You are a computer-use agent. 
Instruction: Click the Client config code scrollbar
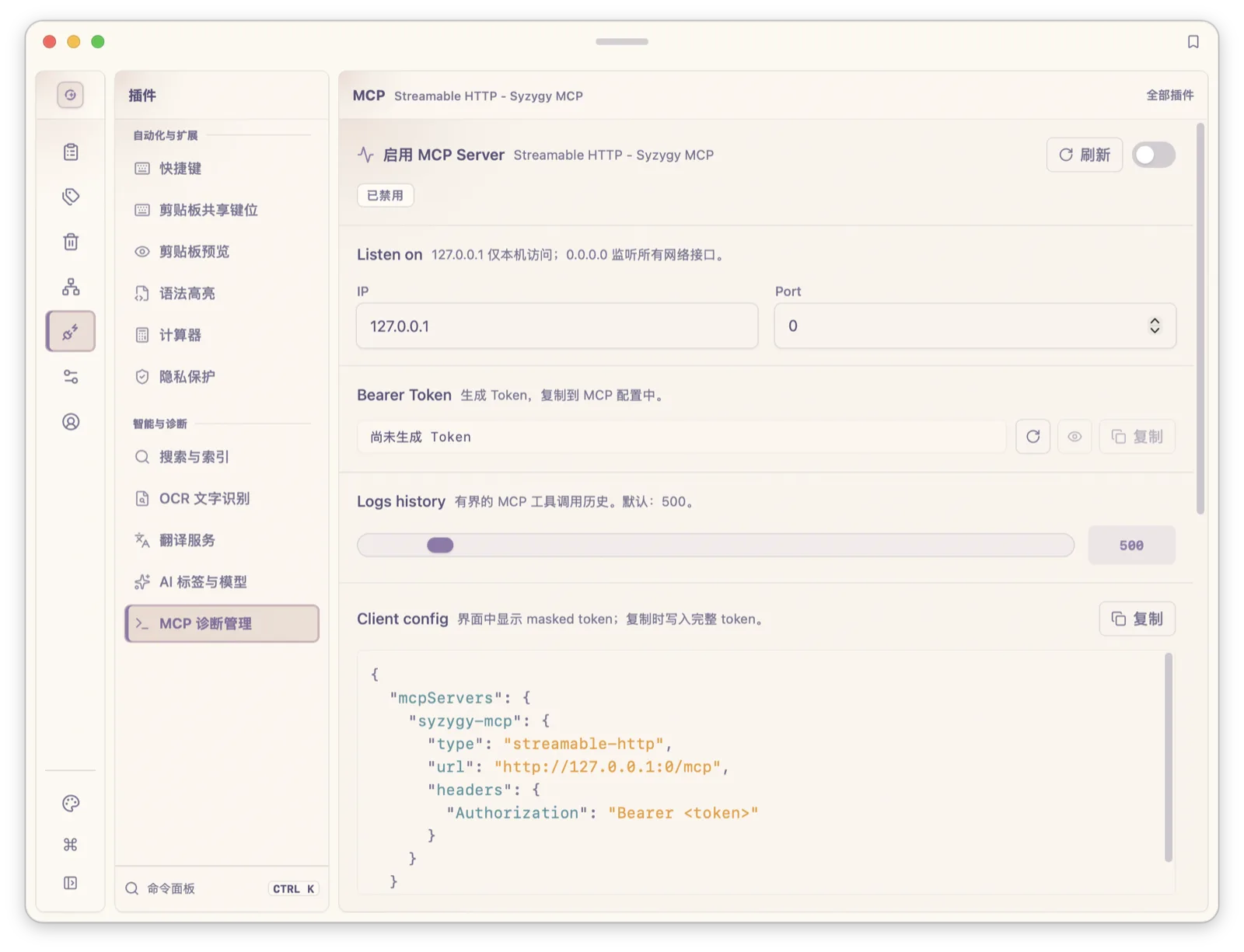[x=1168, y=758]
